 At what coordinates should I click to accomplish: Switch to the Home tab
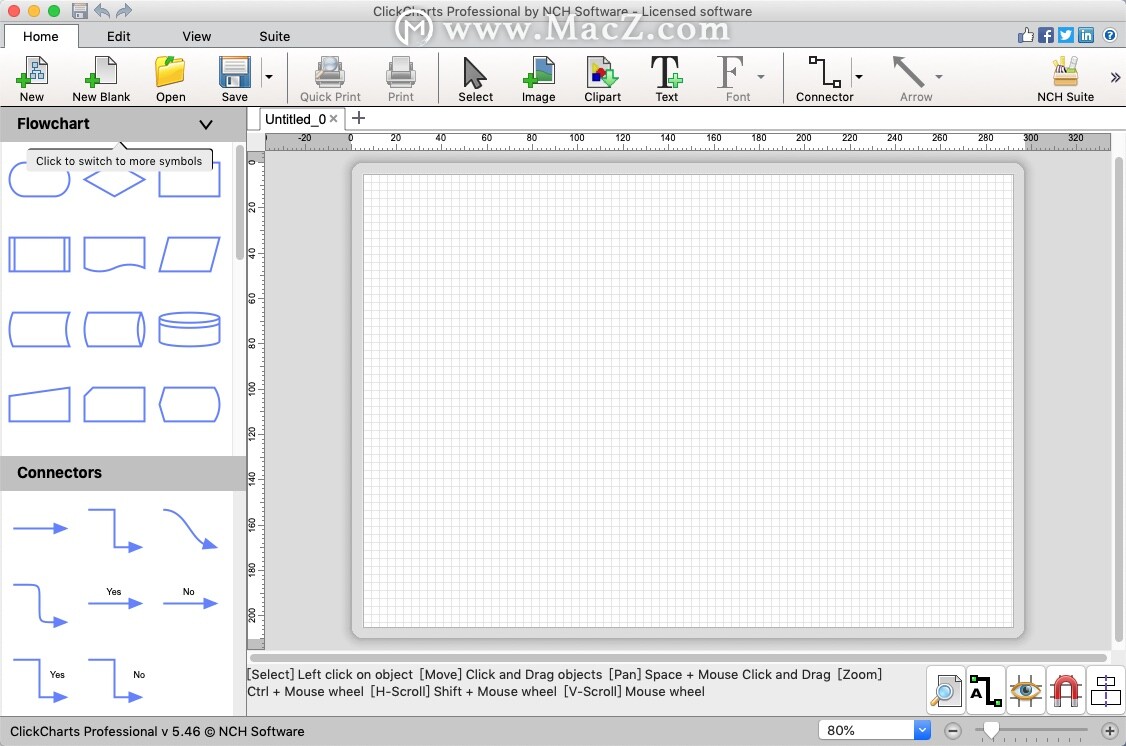coord(40,36)
